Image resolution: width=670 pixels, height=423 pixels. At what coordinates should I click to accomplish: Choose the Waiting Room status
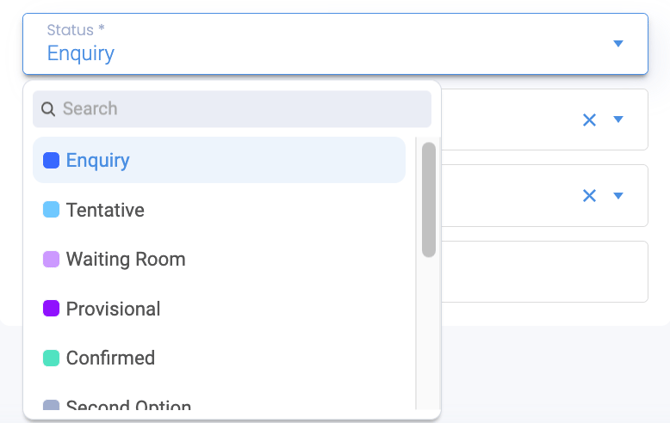(x=219, y=259)
